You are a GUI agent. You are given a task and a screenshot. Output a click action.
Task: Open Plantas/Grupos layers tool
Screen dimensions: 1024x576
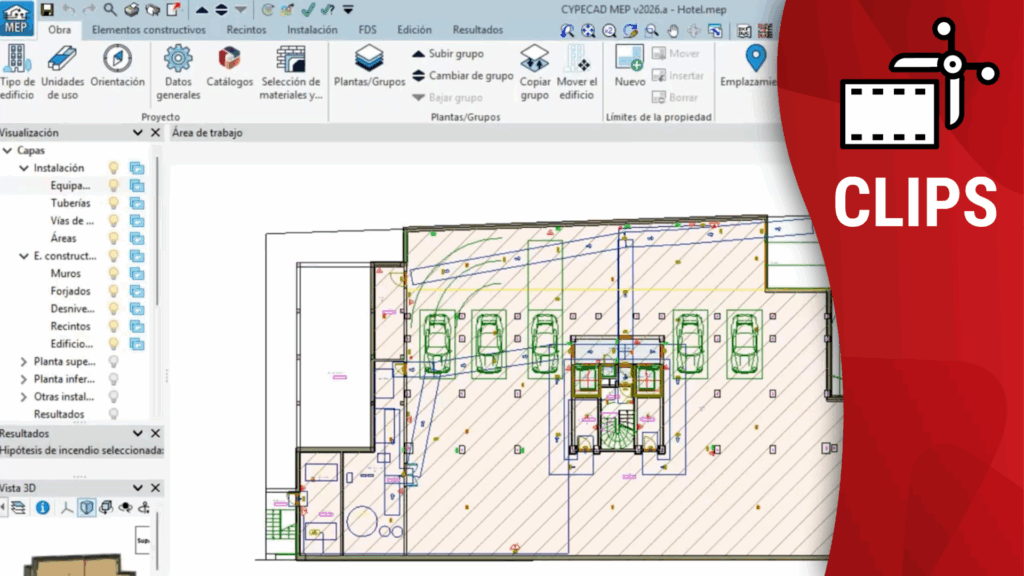click(x=369, y=60)
